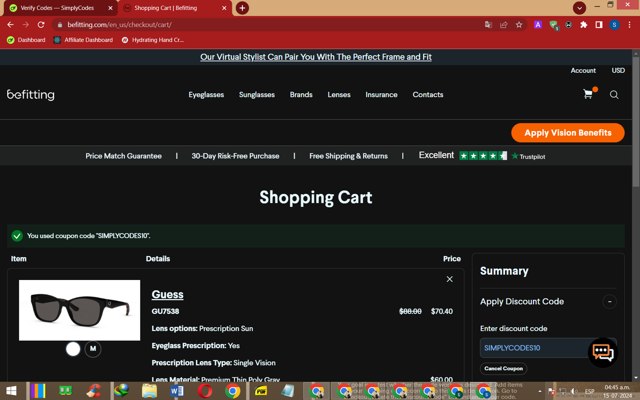Viewport: 640px width, 400px height.
Task: Open the Chrome three-dot menu
Action: [x=629, y=25]
